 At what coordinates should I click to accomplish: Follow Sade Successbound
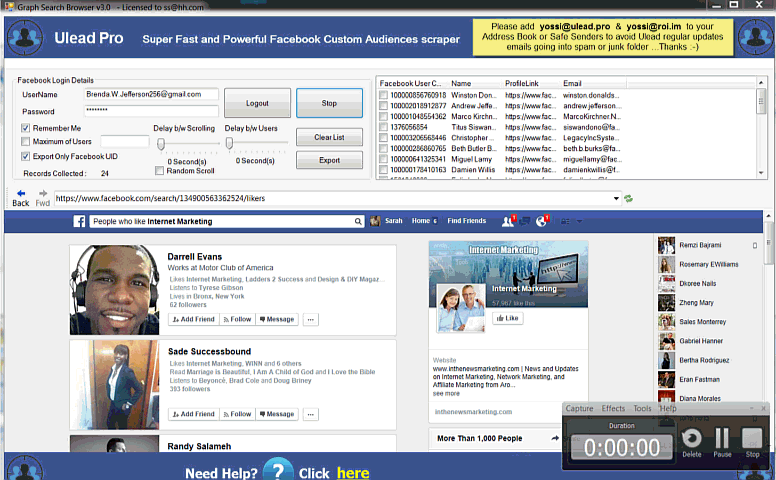click(237, 414)
